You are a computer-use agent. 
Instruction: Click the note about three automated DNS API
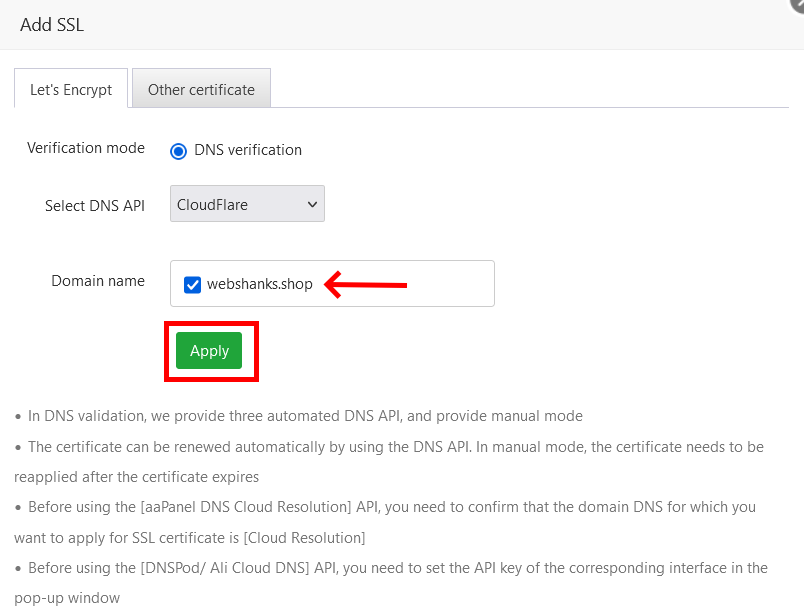click(x=305, y=416)
